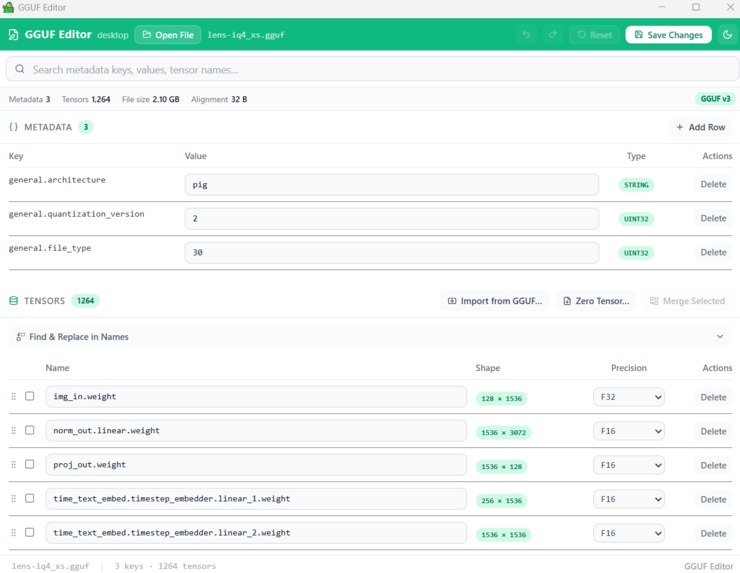Edit general.file_type value '30'
Screen dimensions: 740x573
(x=392, y=253)
